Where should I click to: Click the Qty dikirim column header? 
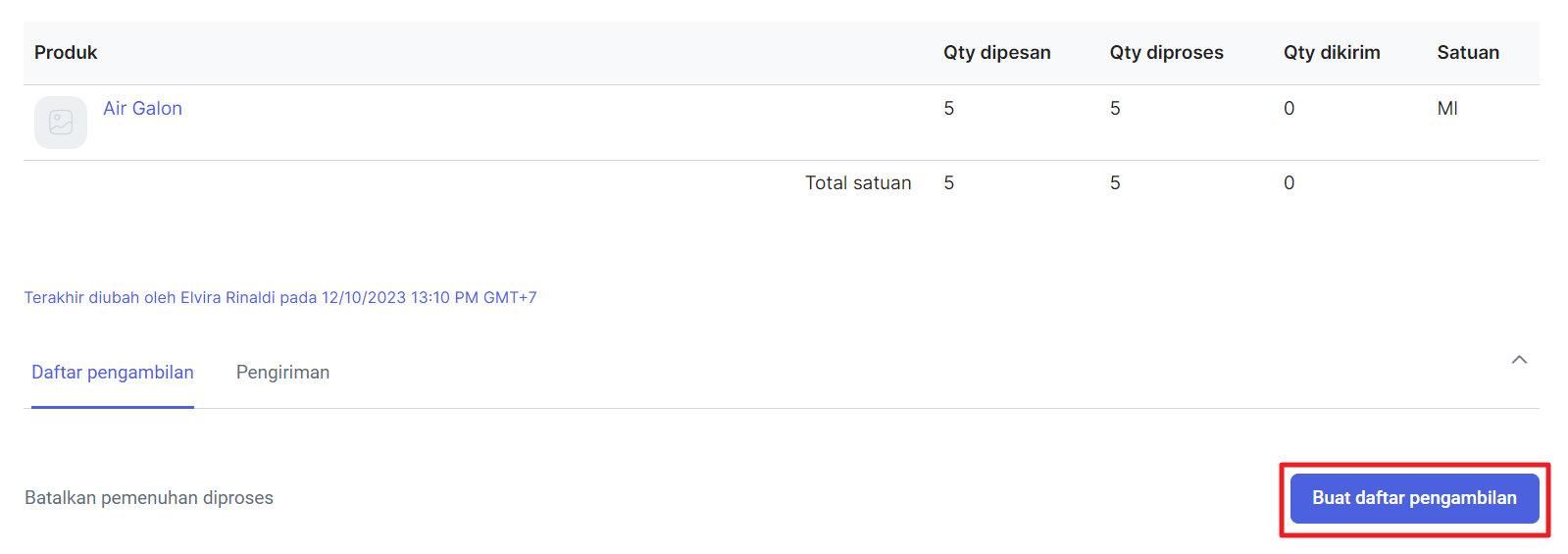click(x=1332, y=53)
